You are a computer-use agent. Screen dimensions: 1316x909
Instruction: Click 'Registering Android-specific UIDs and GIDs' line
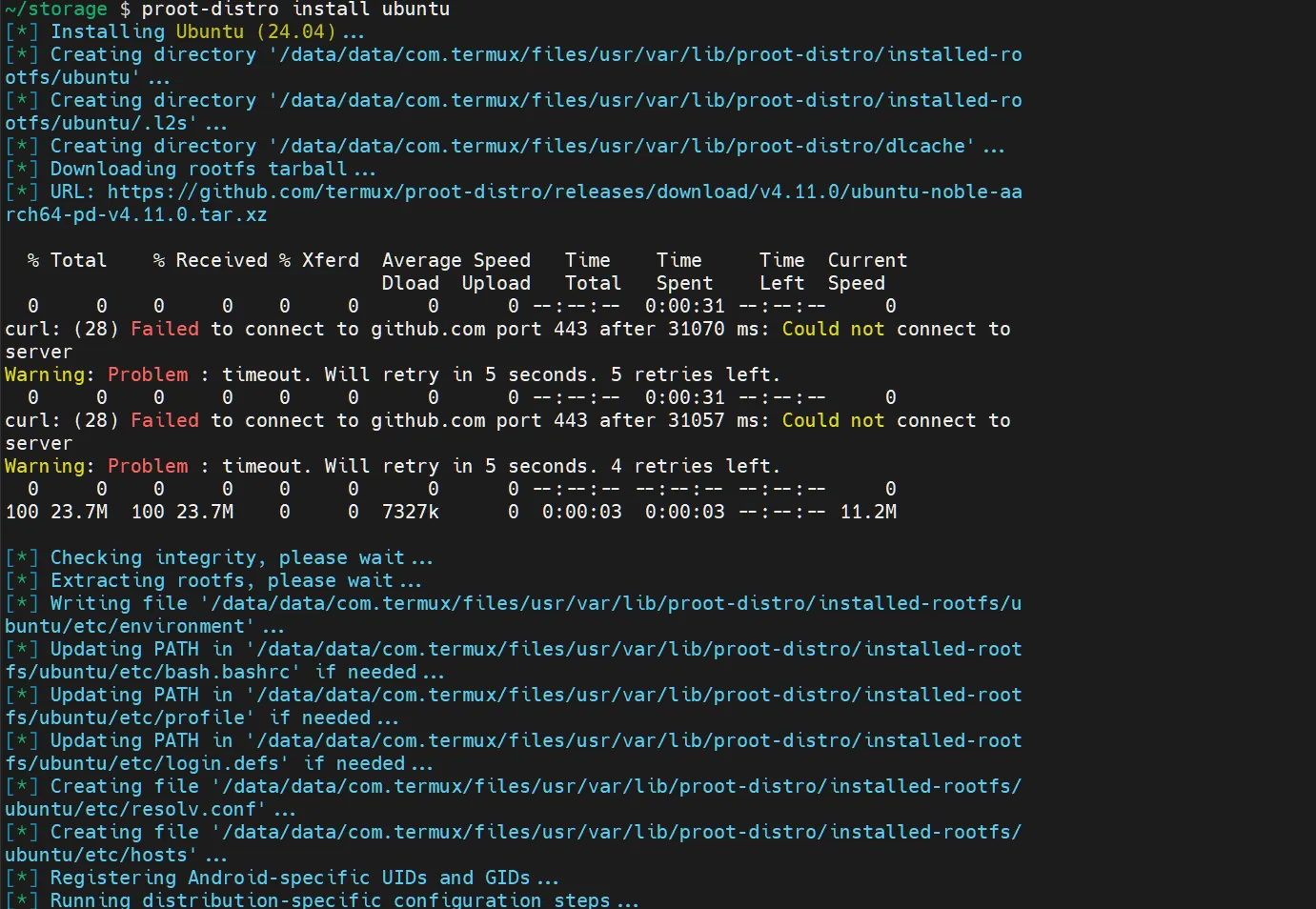pos(290,879)
